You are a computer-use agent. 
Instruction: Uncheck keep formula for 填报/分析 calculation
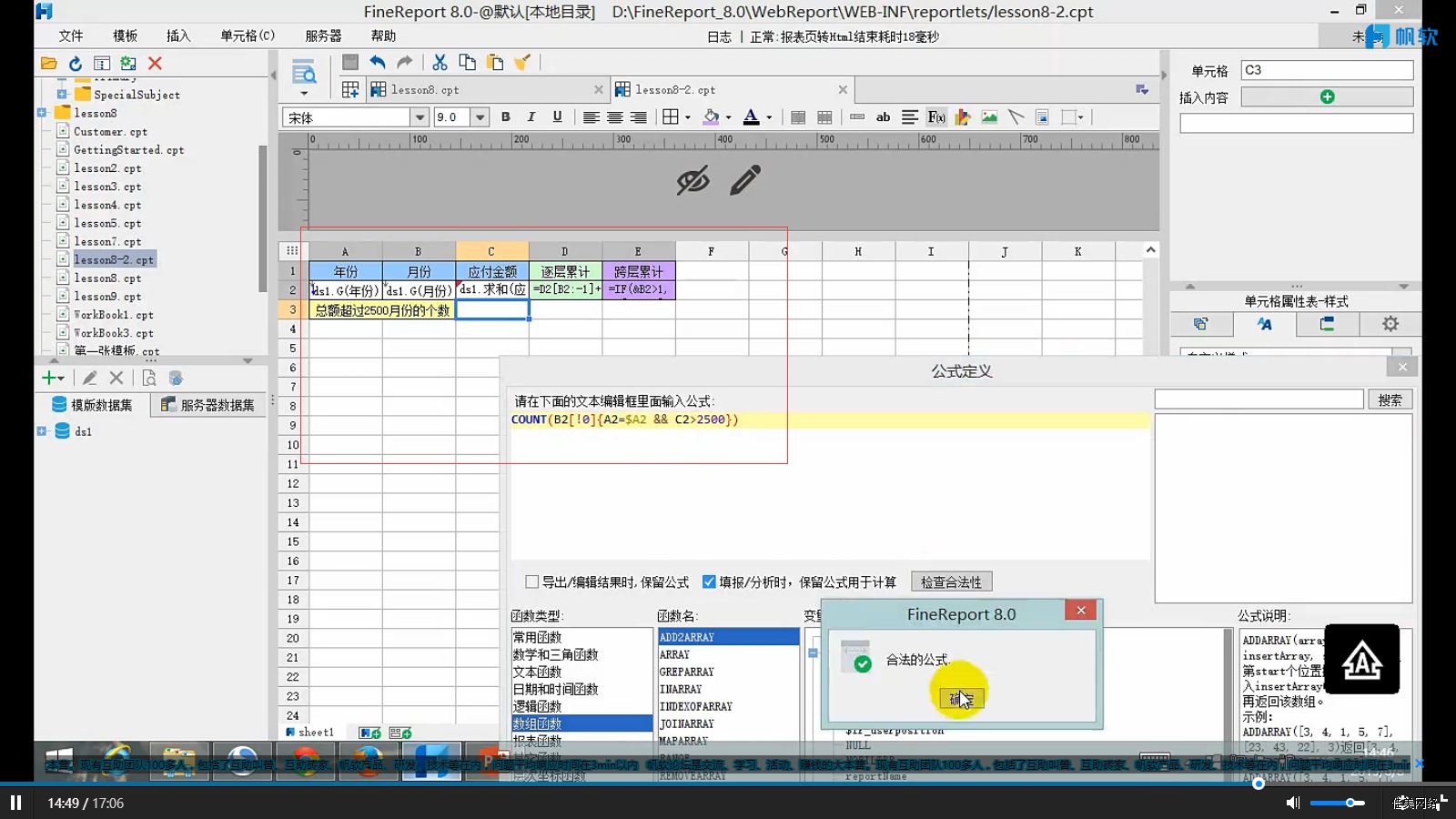709,581
